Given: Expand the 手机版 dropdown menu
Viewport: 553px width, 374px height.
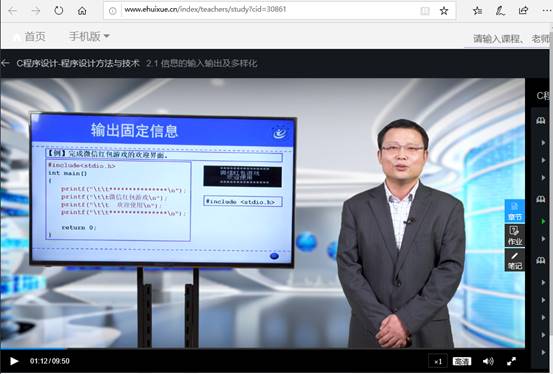Looking at the screenshot, I should click(x=89, y=36).
